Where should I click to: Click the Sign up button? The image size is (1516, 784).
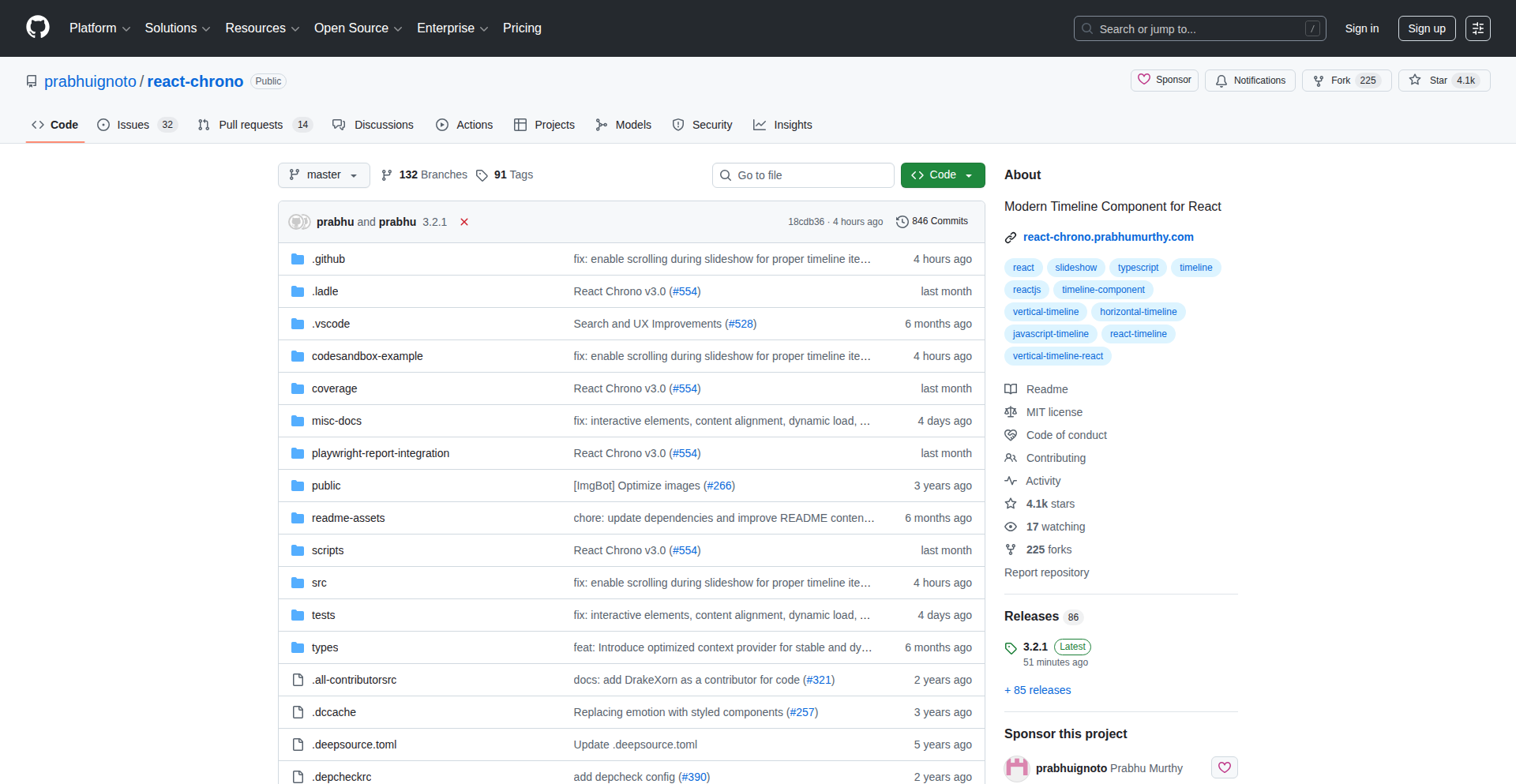[1426, 28]
